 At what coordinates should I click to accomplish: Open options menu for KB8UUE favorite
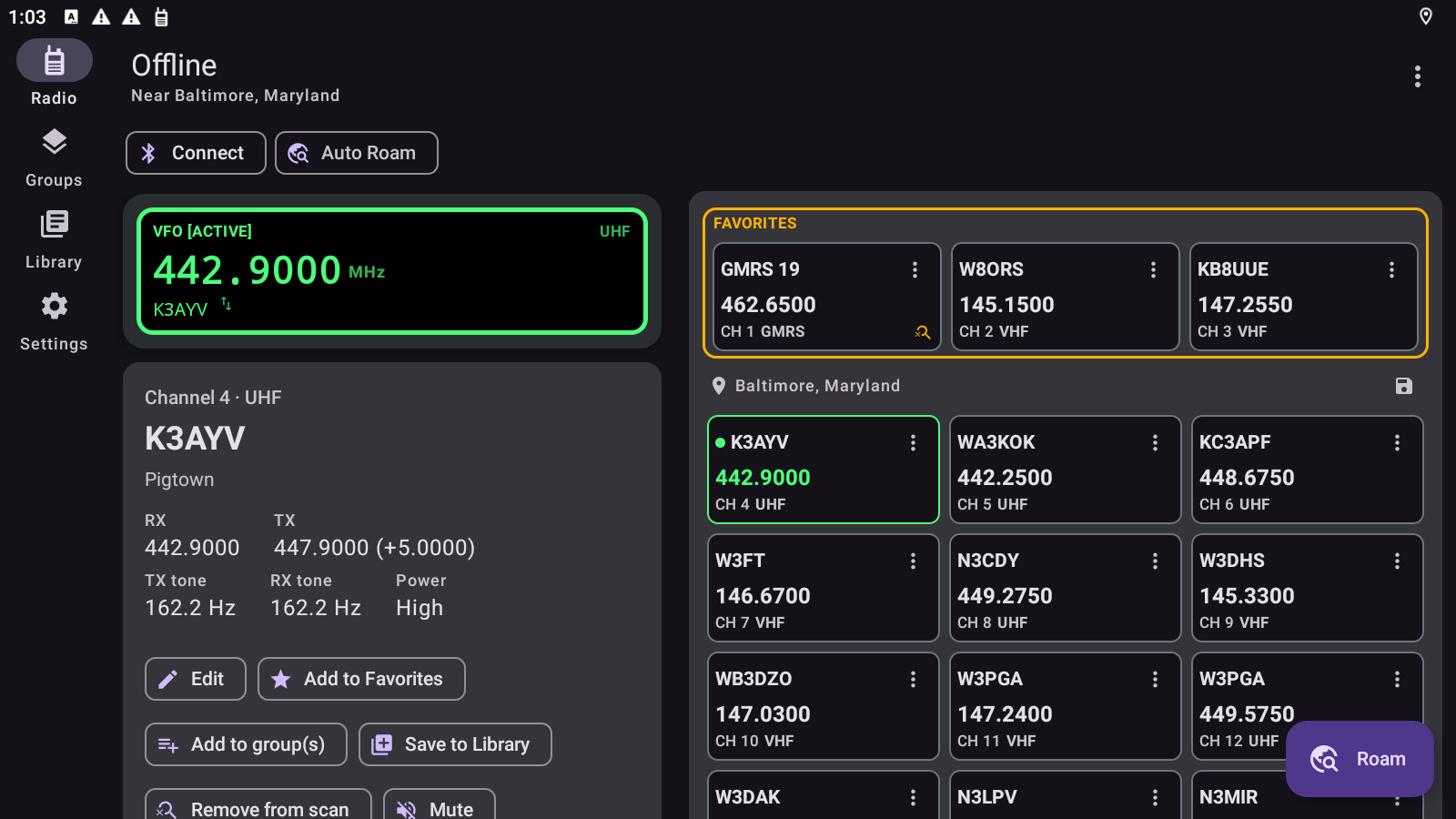1391,269
